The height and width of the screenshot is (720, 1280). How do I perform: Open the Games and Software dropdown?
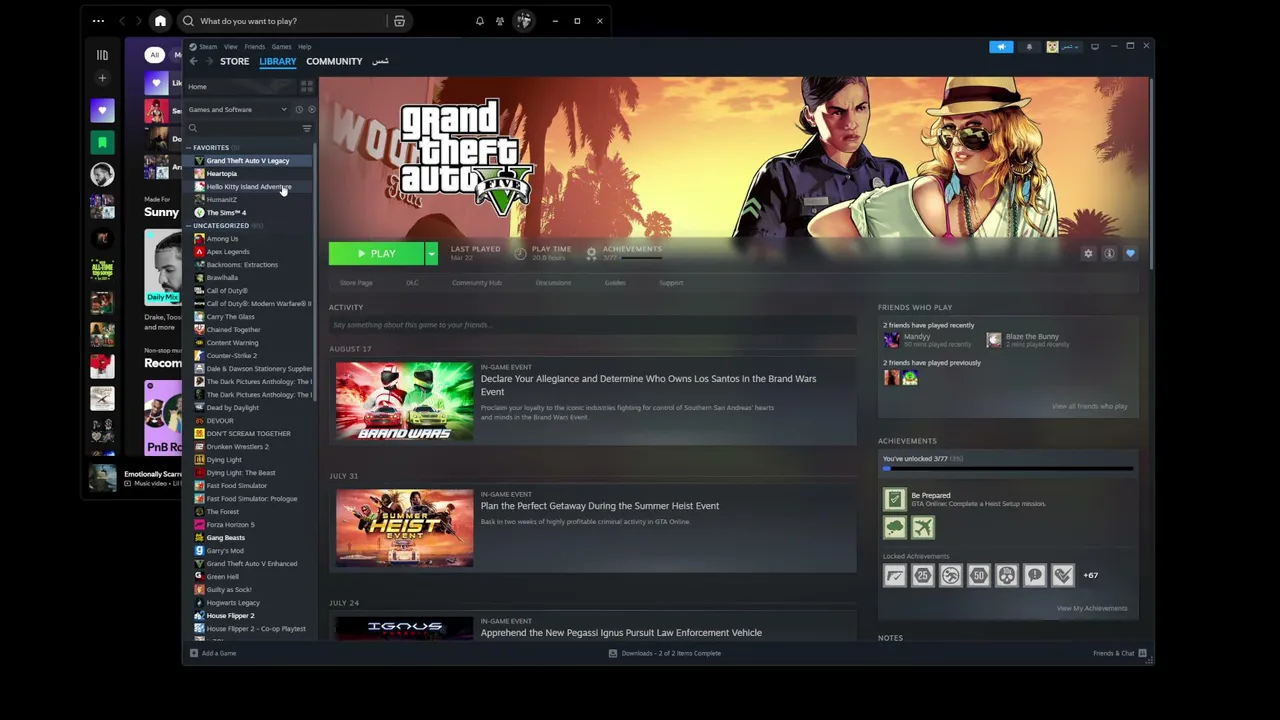(x=238, y=110)
